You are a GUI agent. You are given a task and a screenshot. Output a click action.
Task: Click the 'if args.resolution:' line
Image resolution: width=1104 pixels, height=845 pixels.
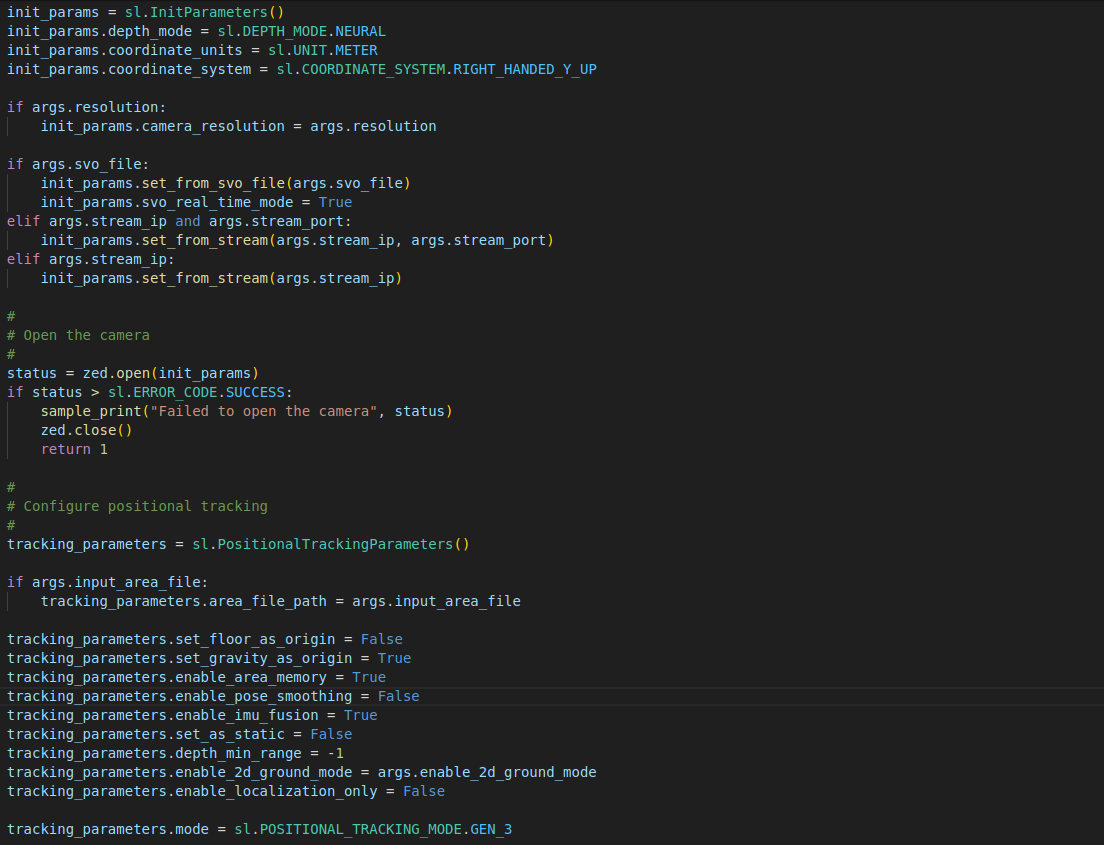[87, 107]
